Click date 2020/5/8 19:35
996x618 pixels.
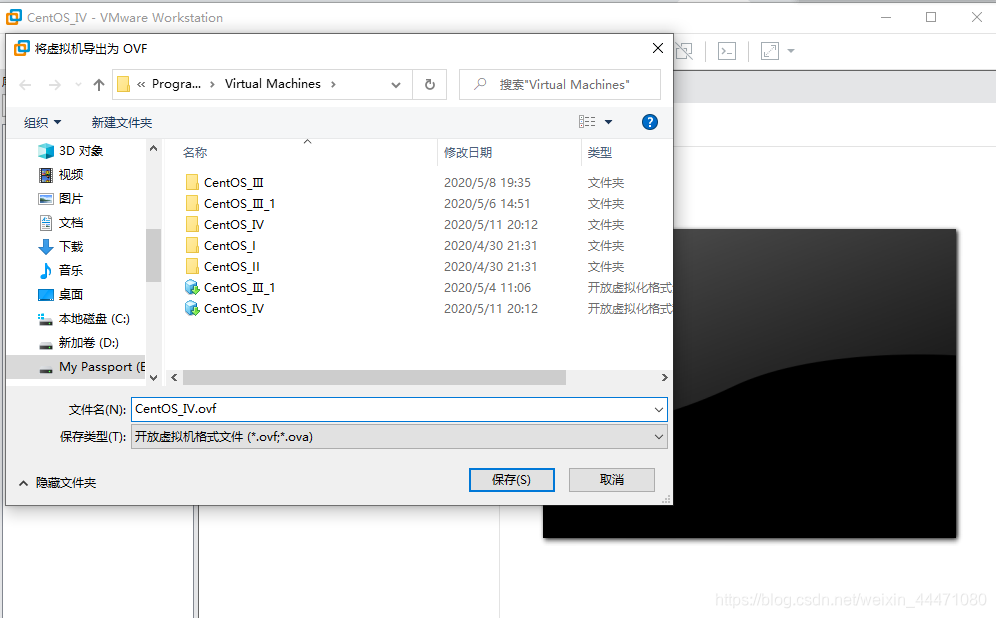[487, 183]
